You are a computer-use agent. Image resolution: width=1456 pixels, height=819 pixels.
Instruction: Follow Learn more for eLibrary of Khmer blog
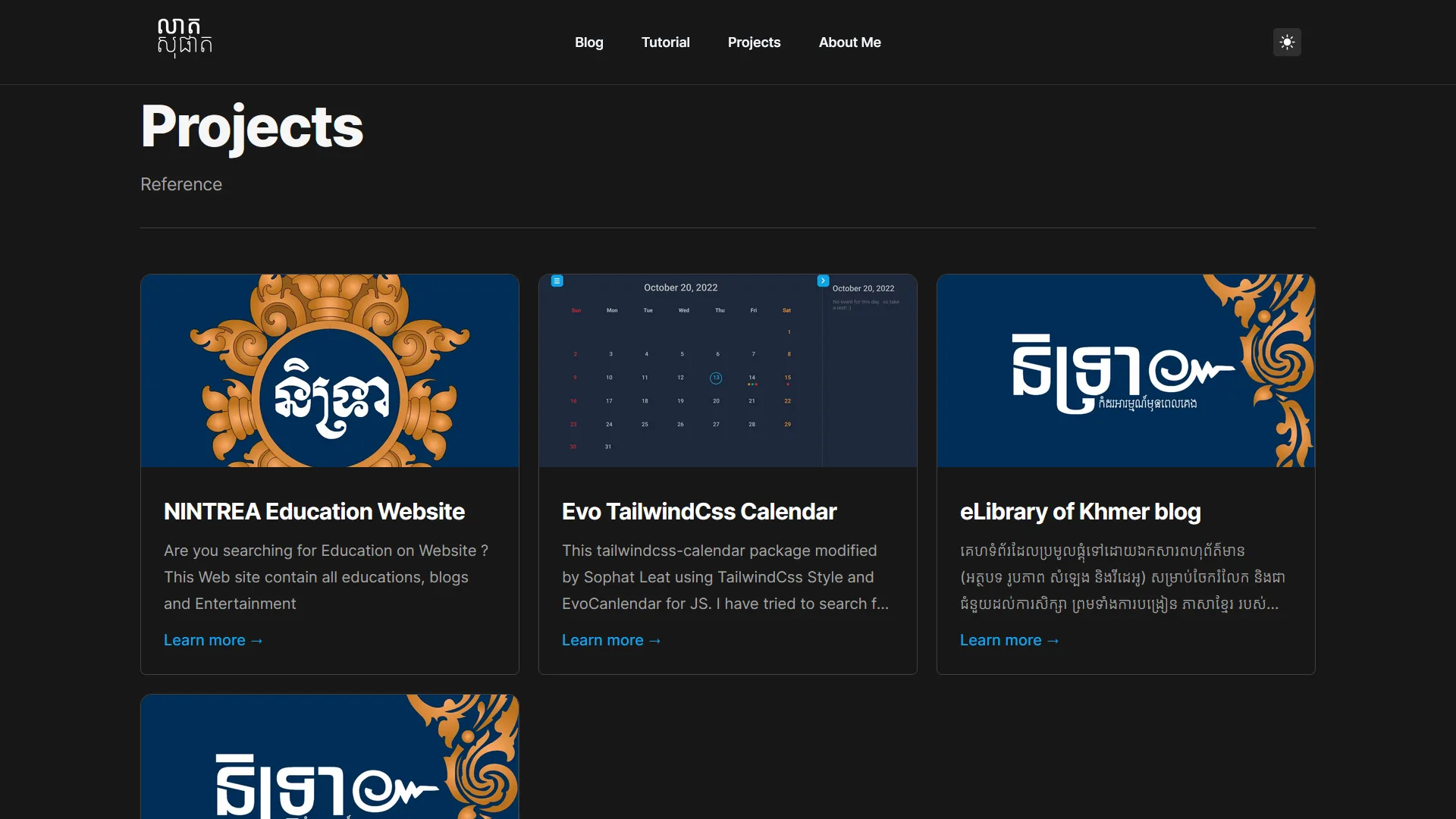1009,640
